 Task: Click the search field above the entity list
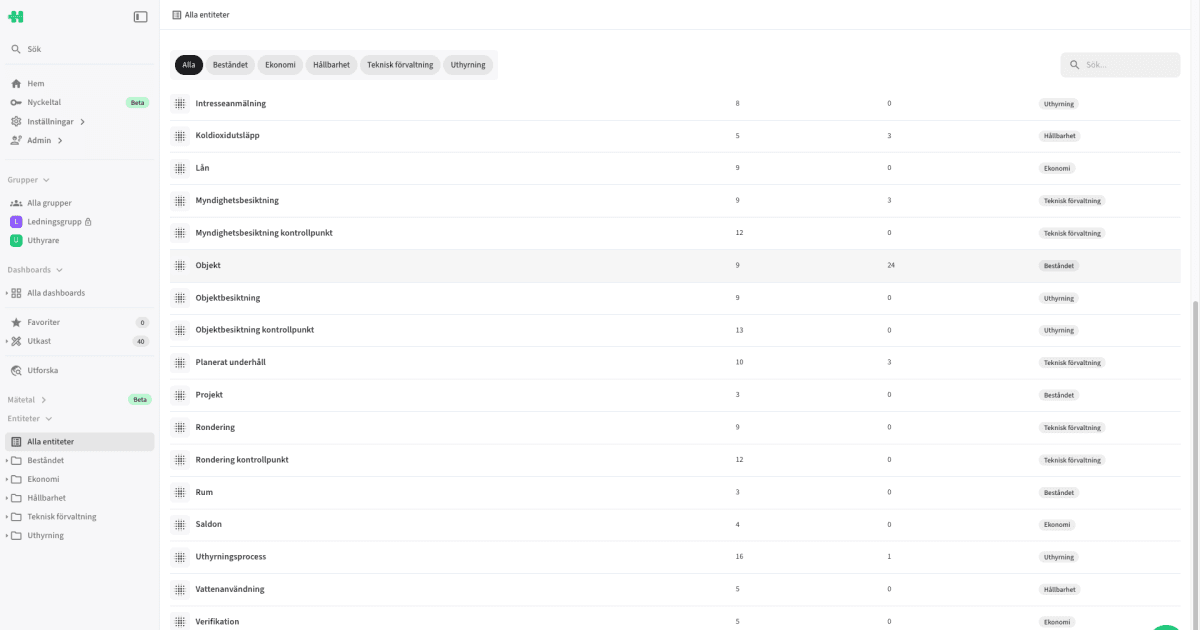tap(1119, 64)
